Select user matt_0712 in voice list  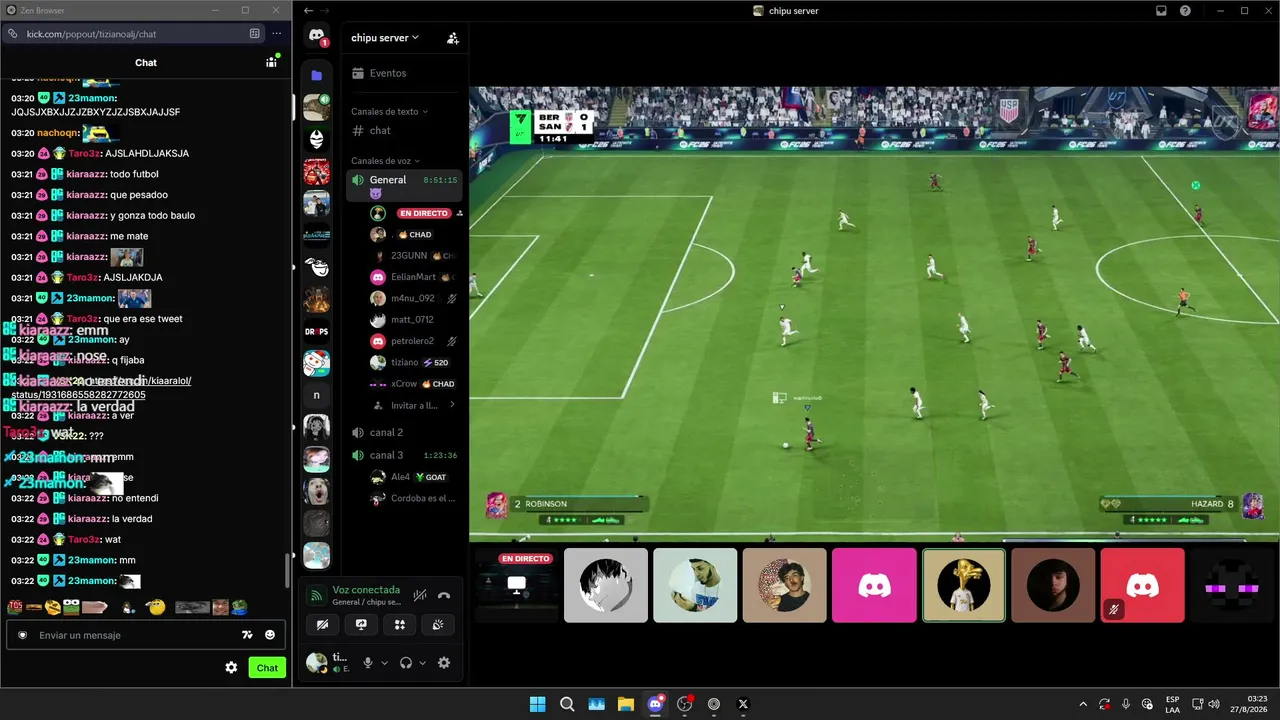(414, 320)
